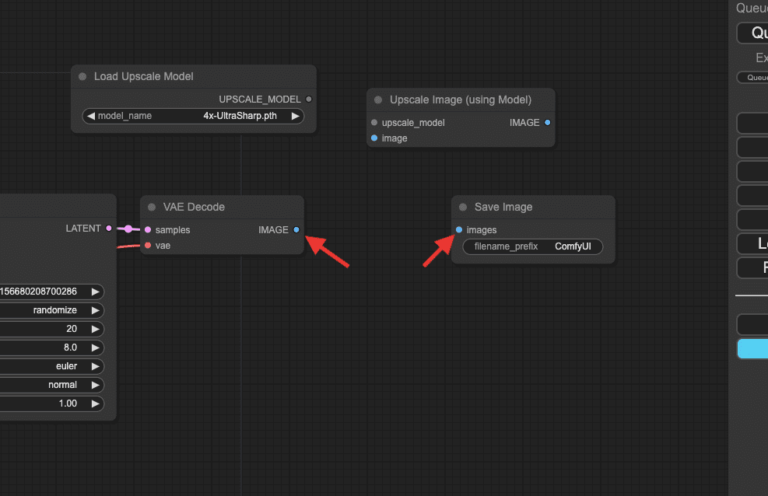Toggle collapse dot on the VAE Decode node
This screenshot has height=496, width=768.
(x=152, y=207)
